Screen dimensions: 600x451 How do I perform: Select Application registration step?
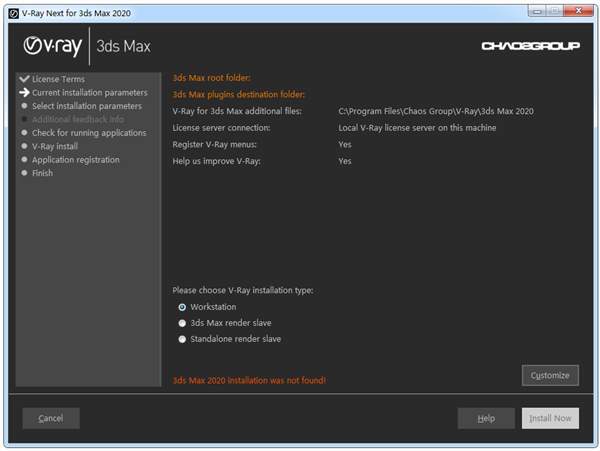76,160
